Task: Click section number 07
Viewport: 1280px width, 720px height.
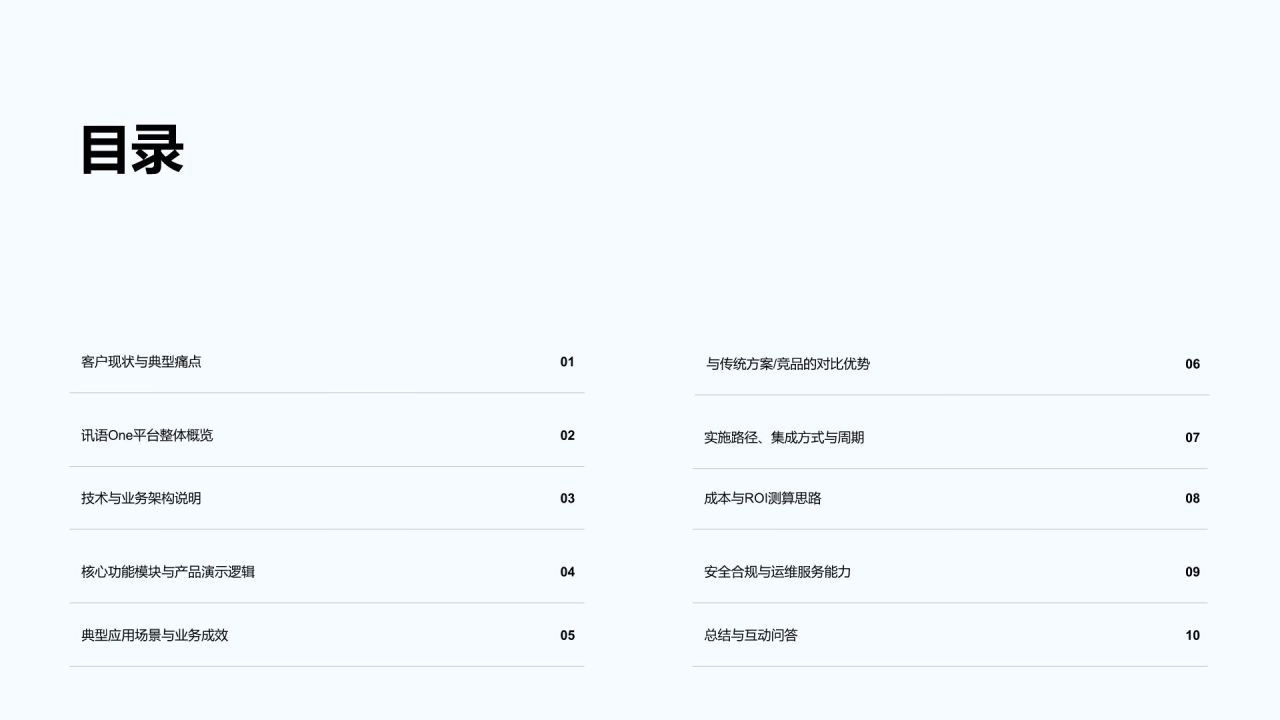Action: [x=1193, y=438]
